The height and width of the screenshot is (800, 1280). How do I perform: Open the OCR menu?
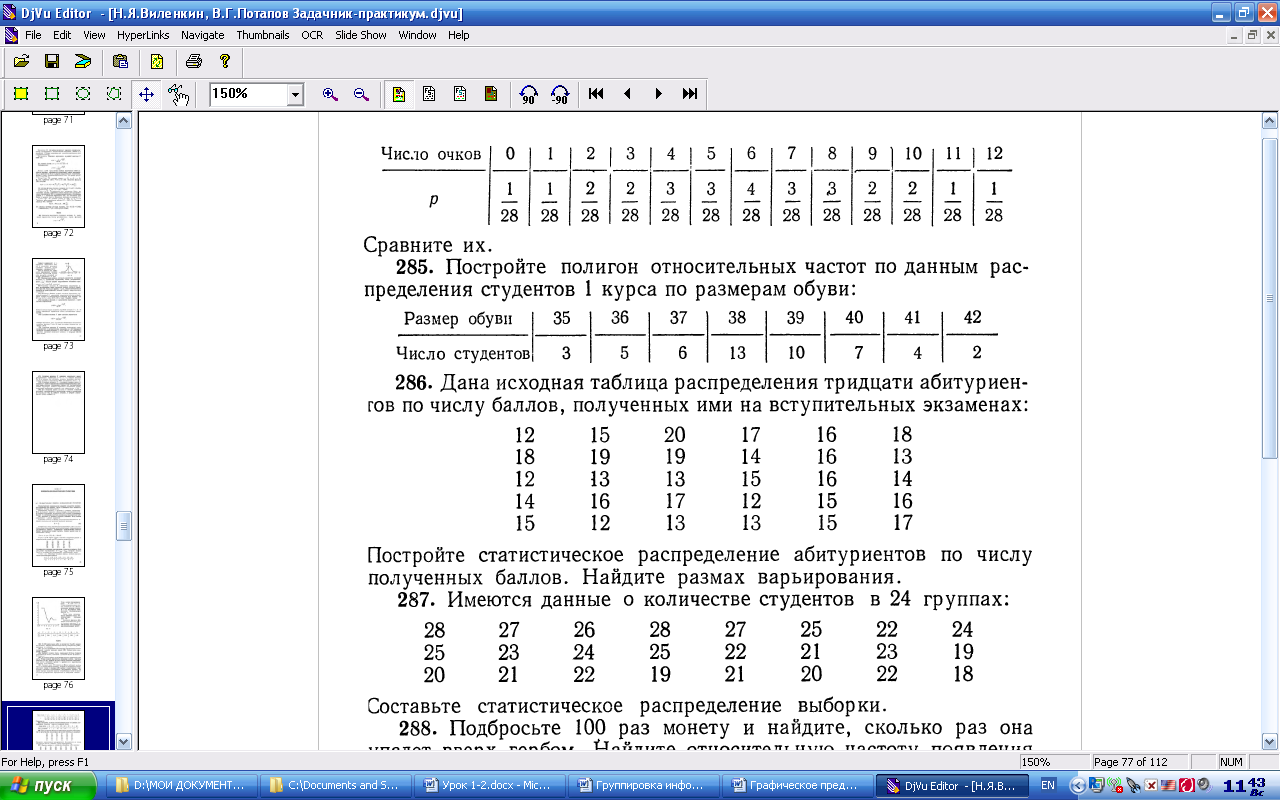coord(312,35)
